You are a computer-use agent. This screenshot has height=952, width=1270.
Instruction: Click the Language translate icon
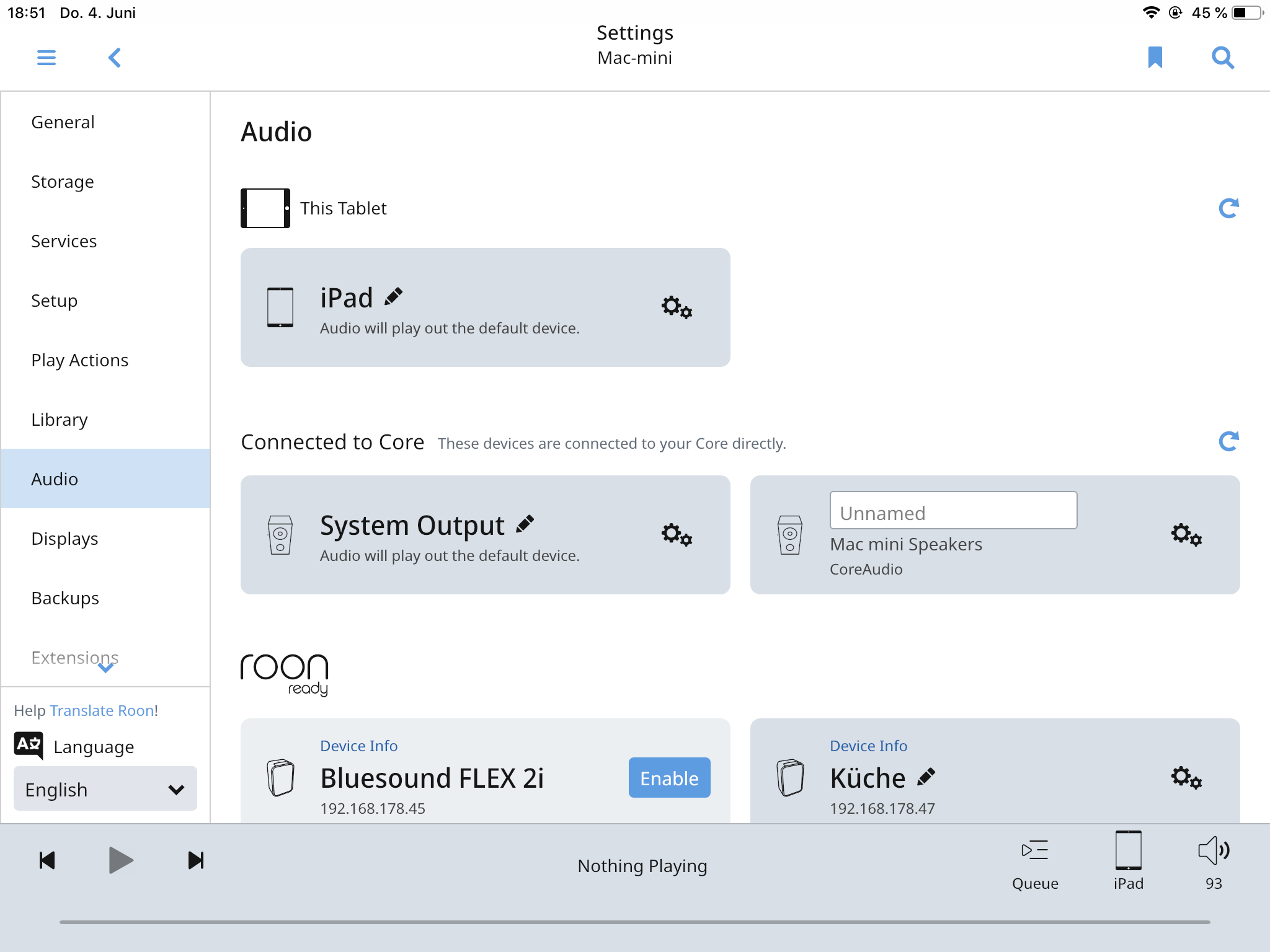(x=29, y=745)
